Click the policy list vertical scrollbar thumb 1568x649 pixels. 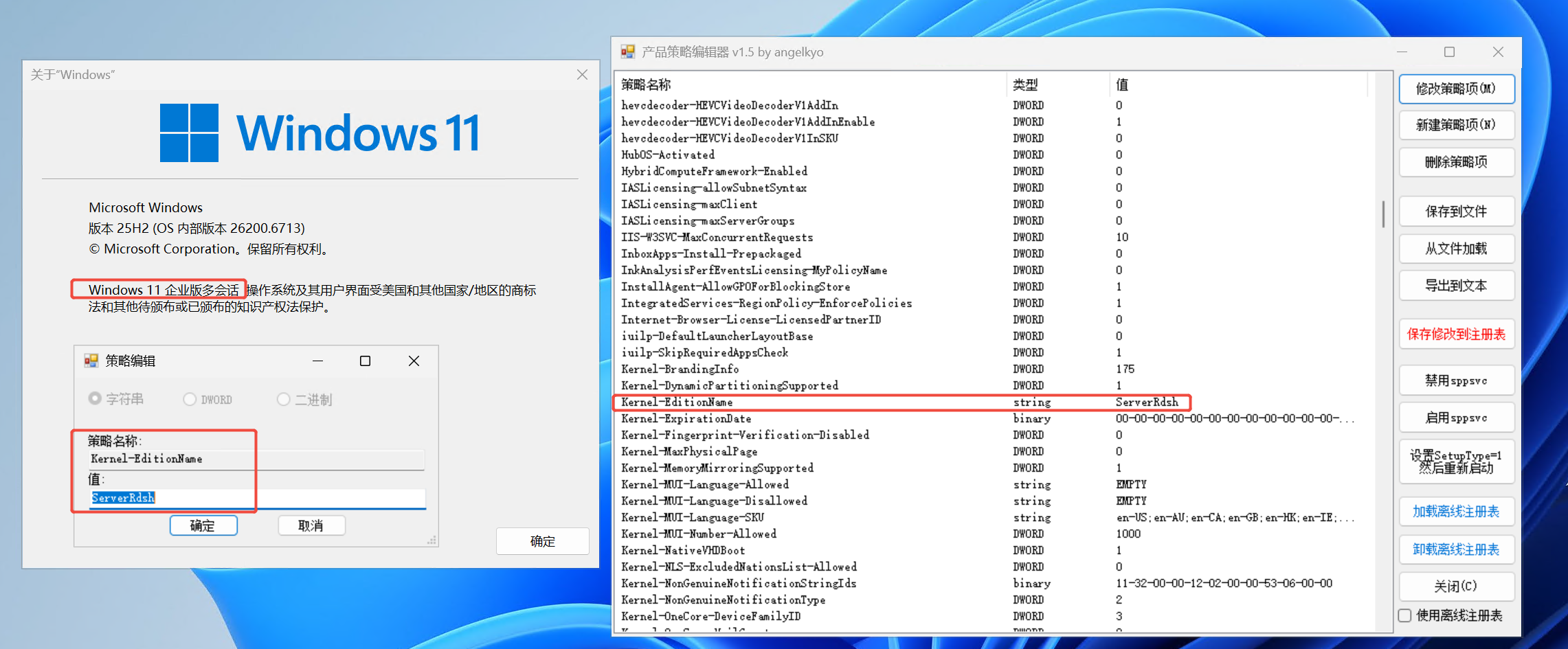(1383, 214)
